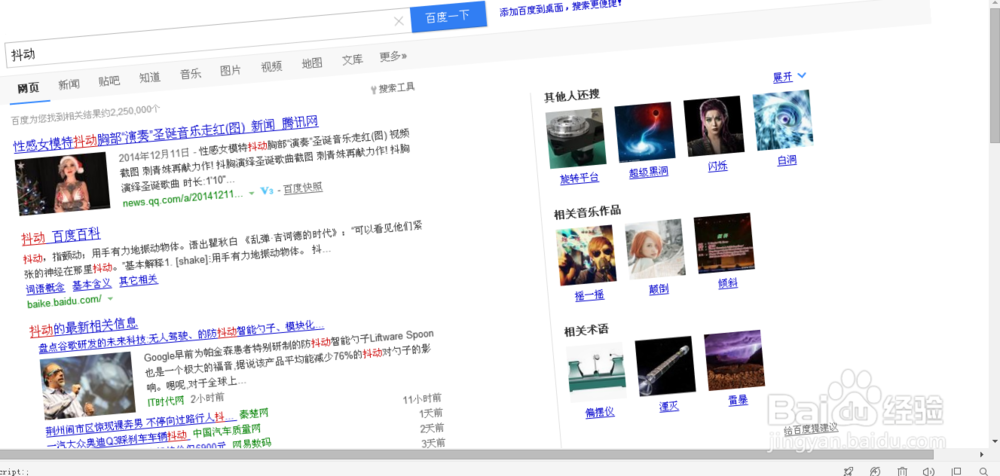Open the 抖动_百度百科 result
Viewport: 1000px width, 476px height.
pyautogui.click(x=61, y=237)
